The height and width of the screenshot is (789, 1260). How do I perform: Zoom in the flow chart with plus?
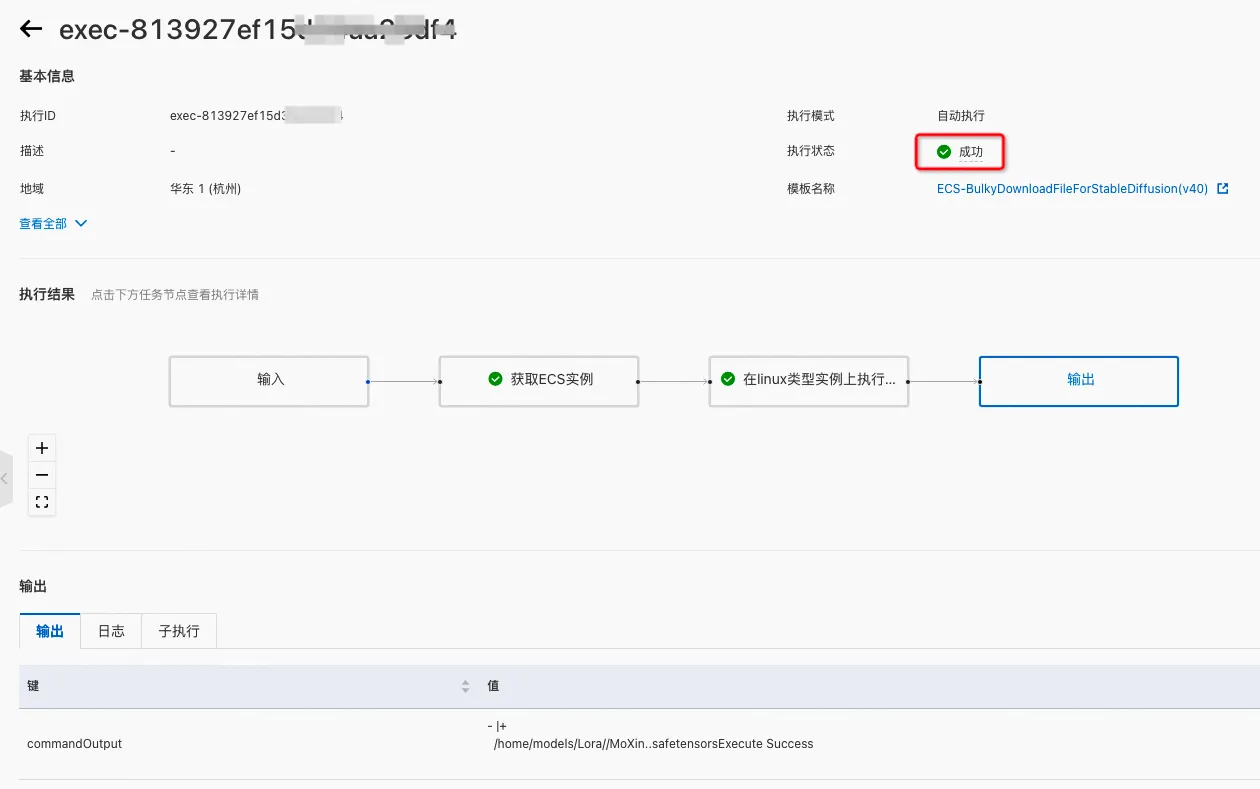pyautogui.click(x=42, y=448)
